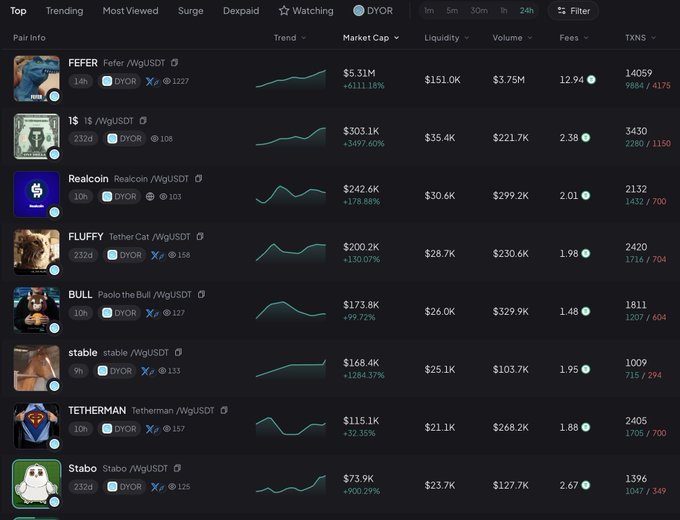This screenshot has width=680, height=520.
Task: Select the 1m timeframe toggle
Action: [429, 10]
